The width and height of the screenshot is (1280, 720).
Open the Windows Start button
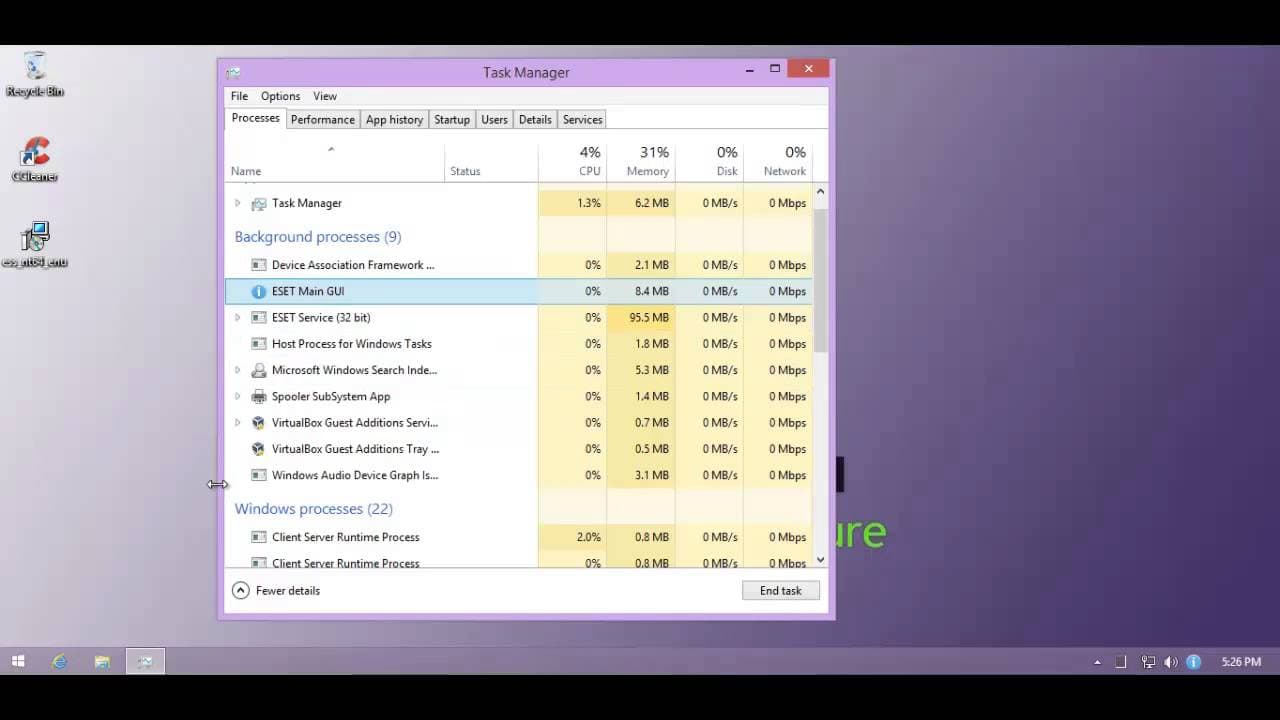coord(18,661)
